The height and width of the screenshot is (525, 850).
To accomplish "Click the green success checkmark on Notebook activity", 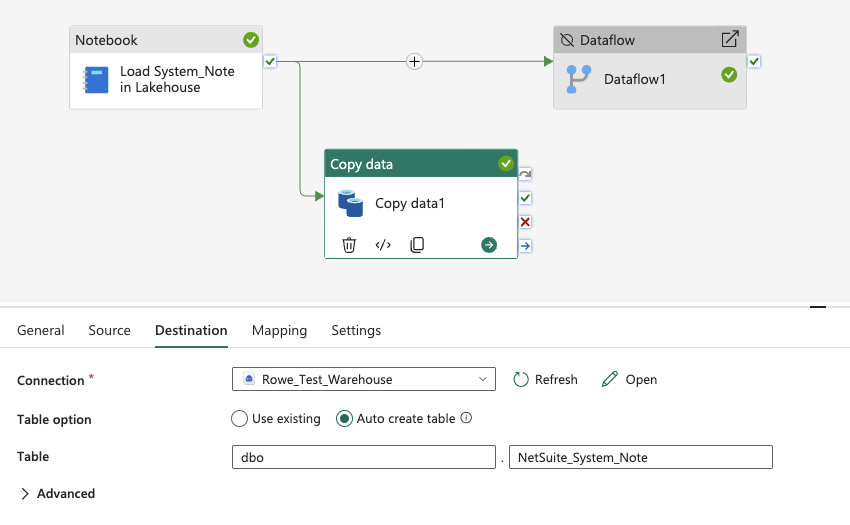I will click(250, 40).
